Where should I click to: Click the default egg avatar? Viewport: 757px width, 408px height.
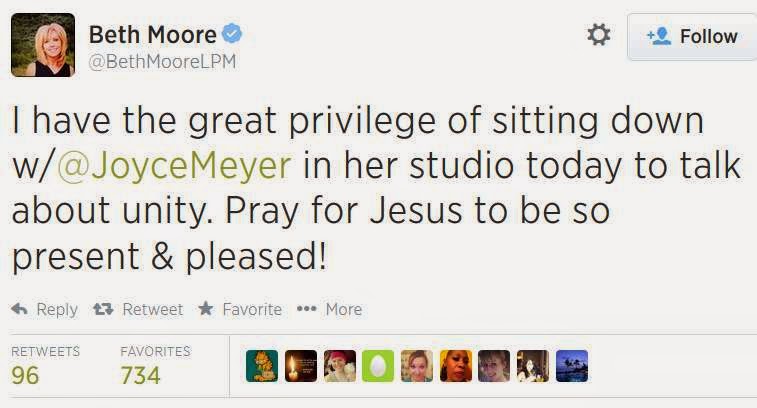point(378,366)
